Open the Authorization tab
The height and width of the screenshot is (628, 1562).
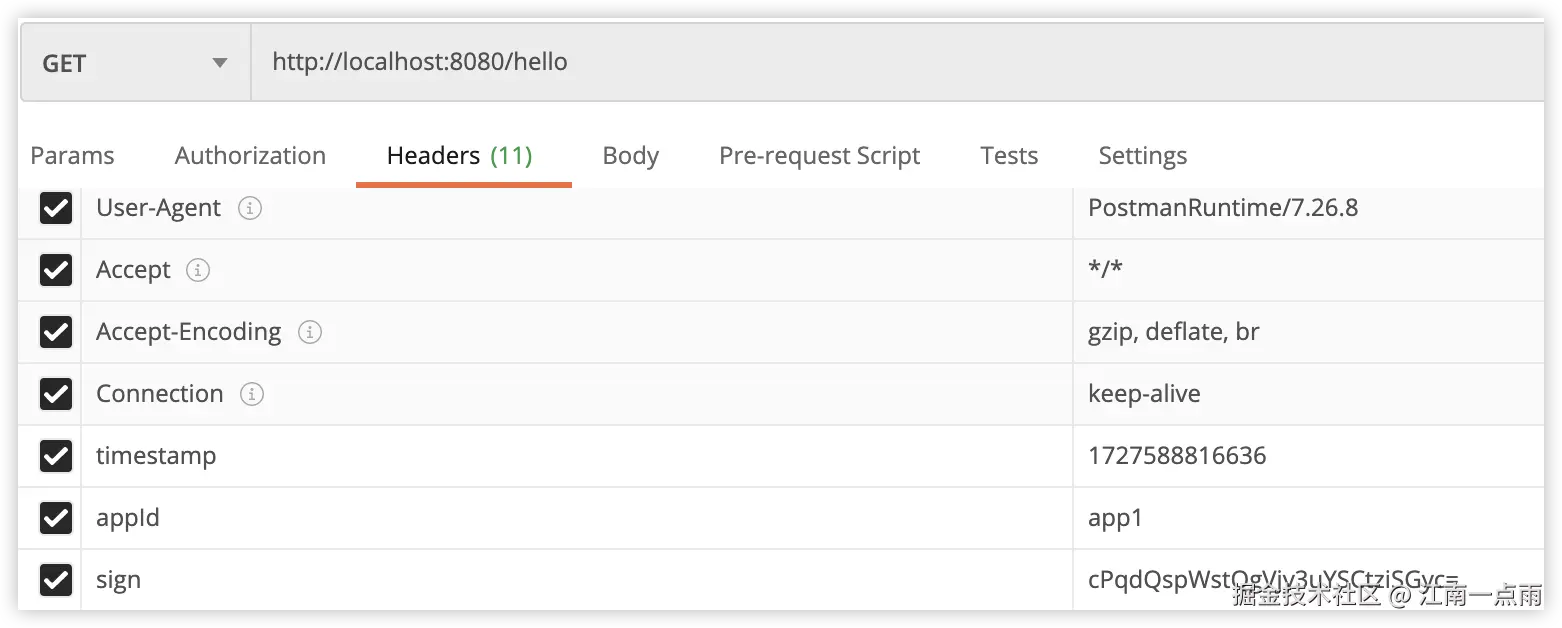[250, 156]
